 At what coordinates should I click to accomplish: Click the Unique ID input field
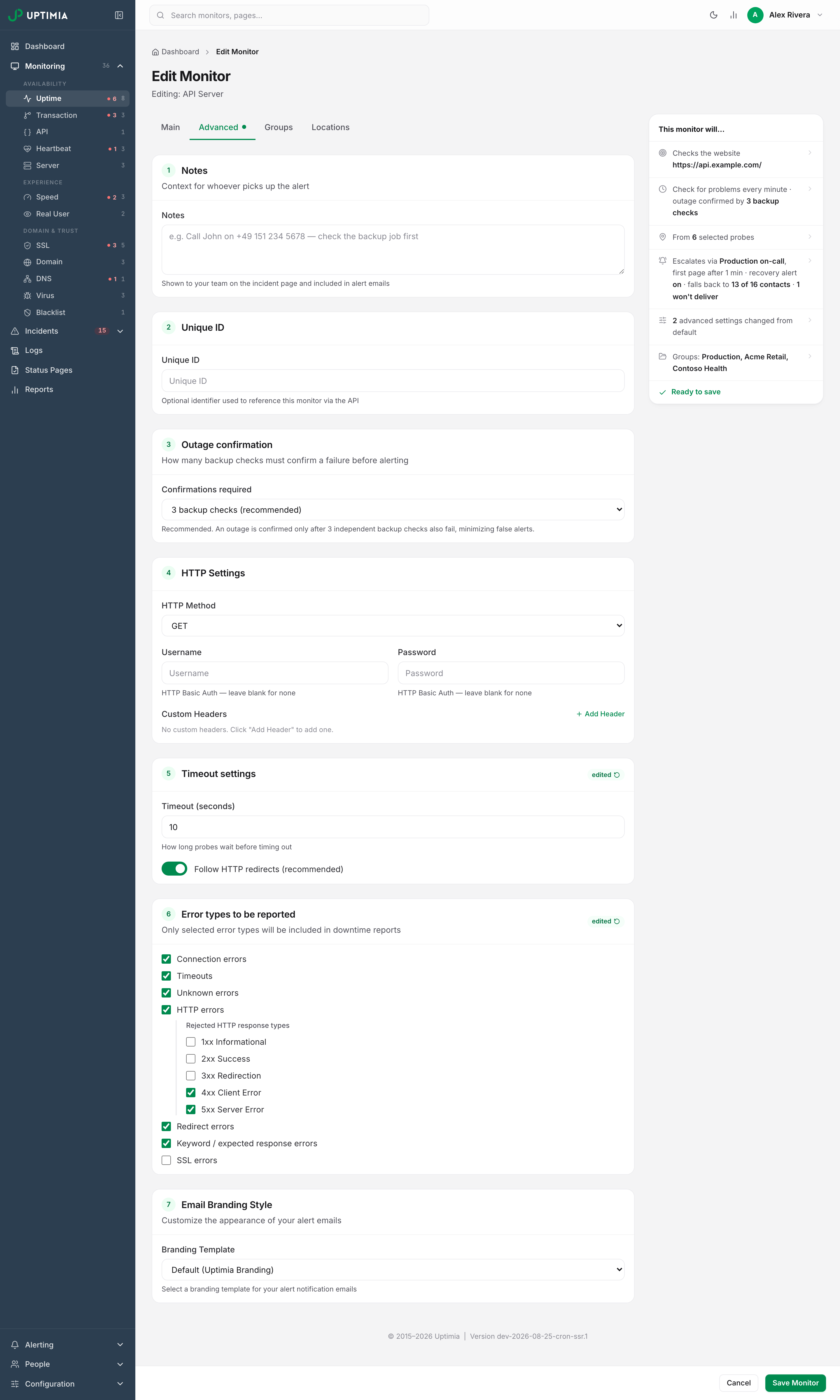(393, 381)
